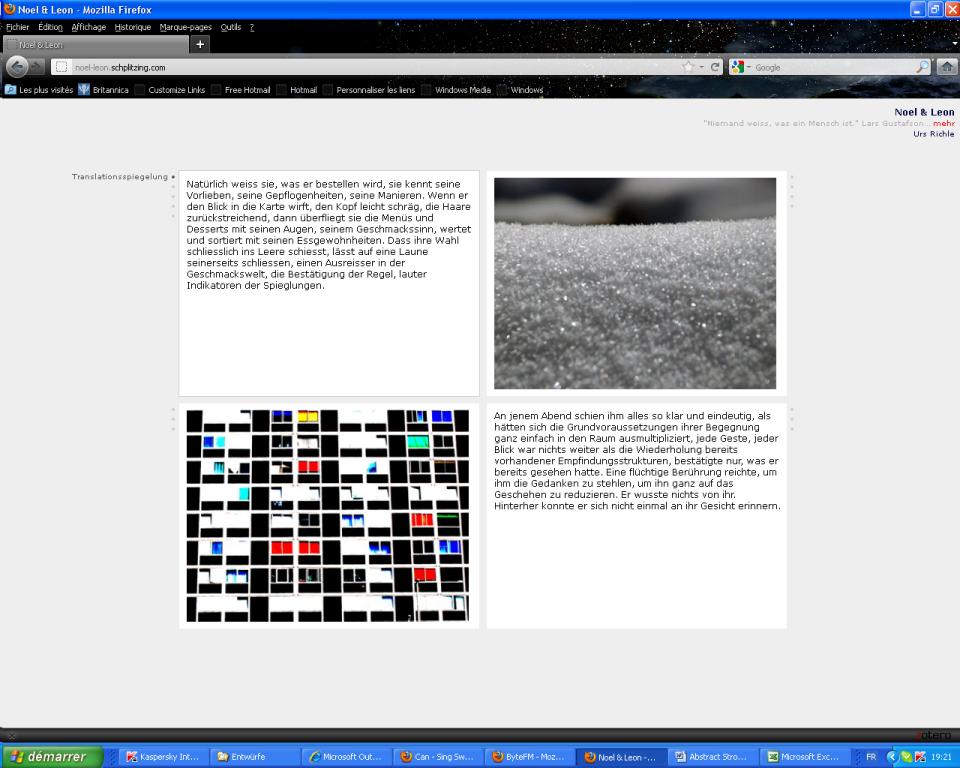
Task: Bookmark this page with the star icon
Action: click(688, 67)
